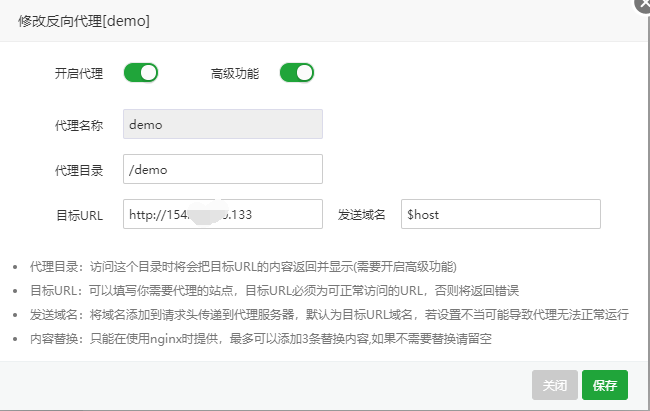Click the 代理目录 field label
Viewport: 650px width, 411px height.
point(79,170)
